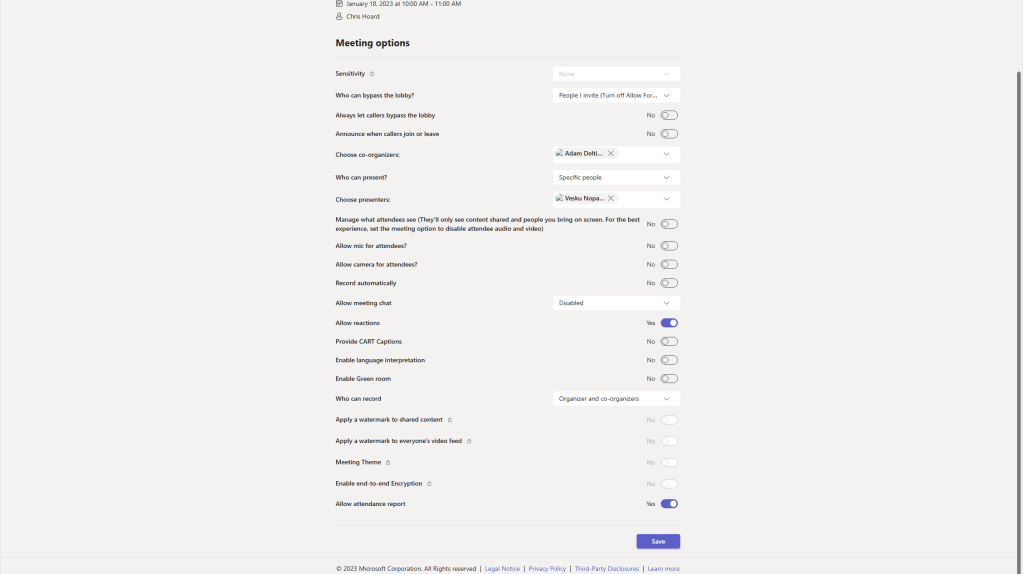Toggle Record automatically on
Viewport: 1023px width, 574px height.
[x=669, y=283]
